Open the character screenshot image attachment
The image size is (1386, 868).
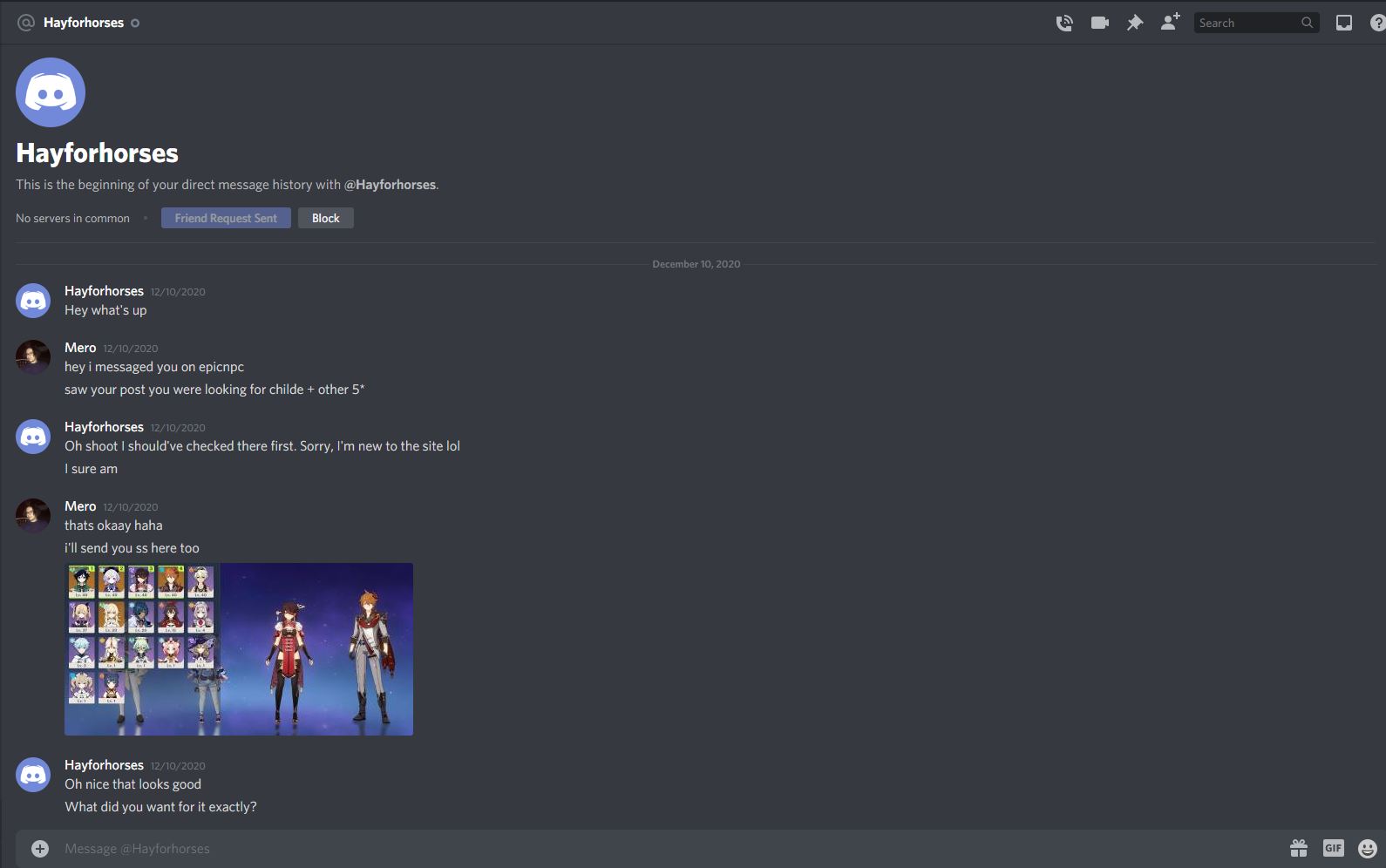coord(239,649)
